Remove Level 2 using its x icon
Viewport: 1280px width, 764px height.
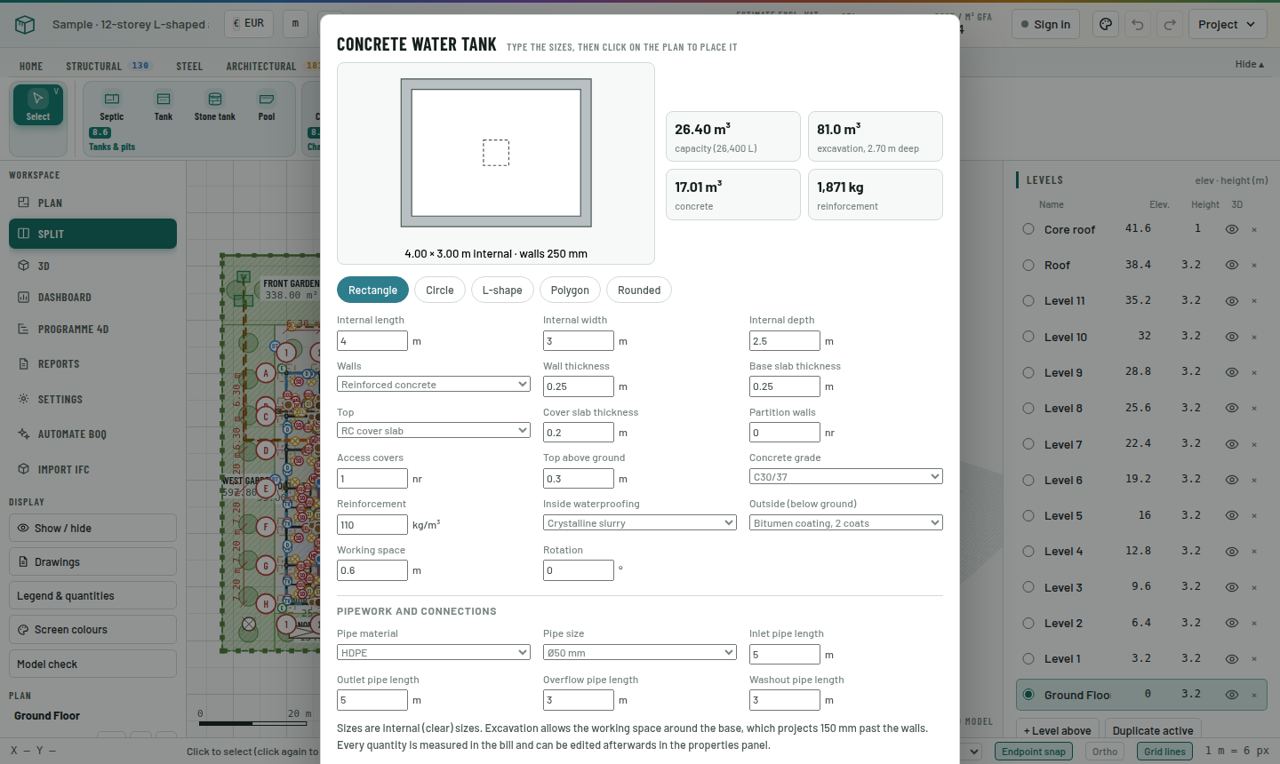1254,623
